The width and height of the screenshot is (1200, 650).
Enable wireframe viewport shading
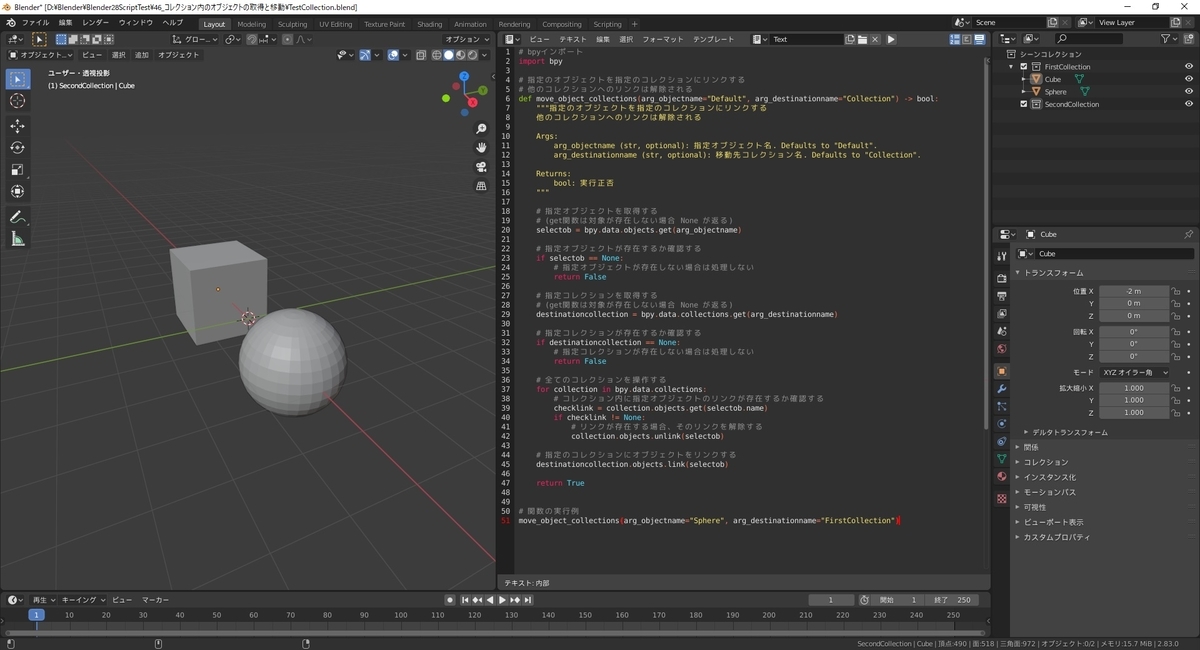pos(437,55)
